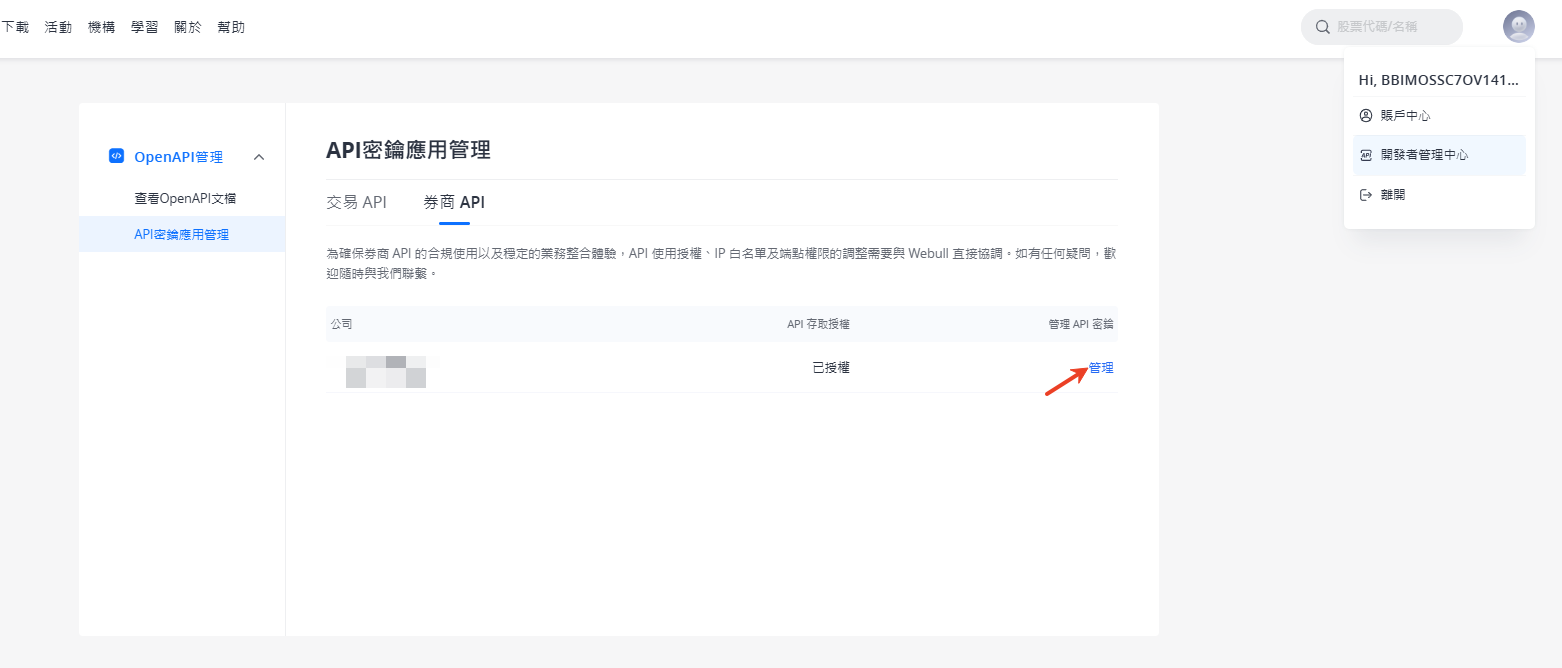Open the 活動 menu item
Screen dimensions: 1562x668
[58, 27]
